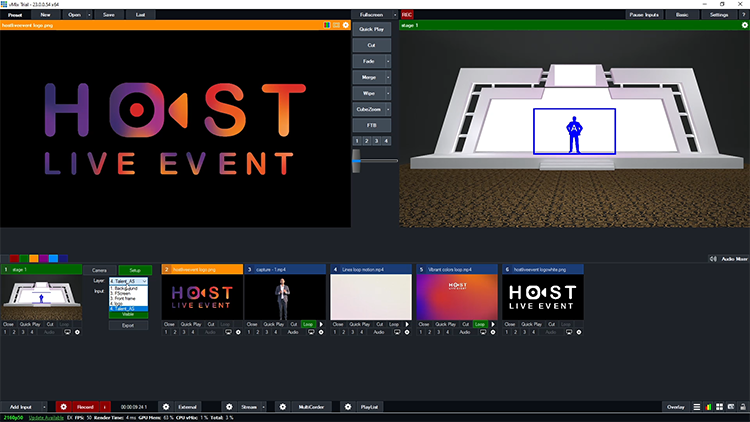Expand the Fade transition dropdown arrow

click(x=388, y=61)
